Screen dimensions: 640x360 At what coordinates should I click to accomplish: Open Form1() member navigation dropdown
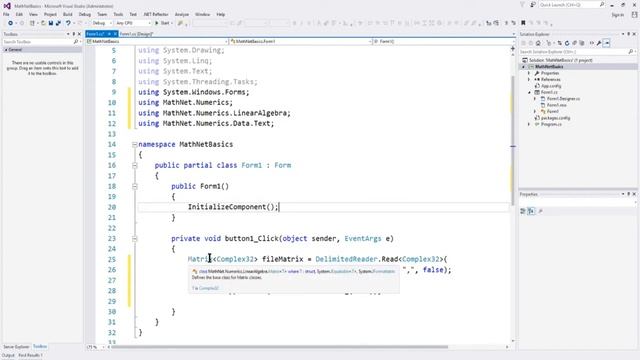coord(444,42)
